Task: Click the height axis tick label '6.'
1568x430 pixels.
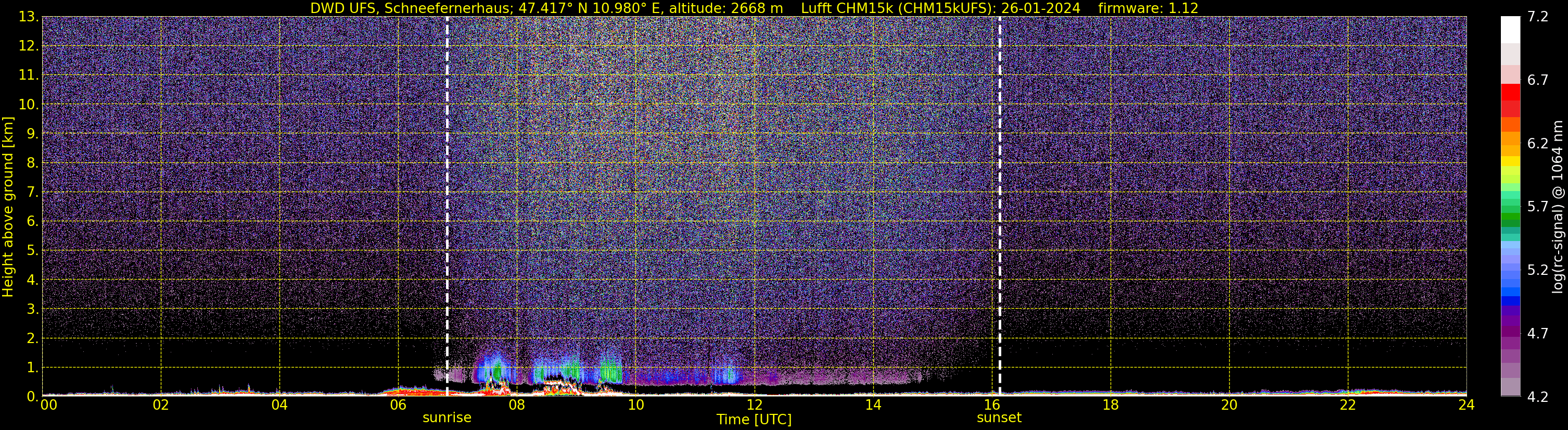Action: click(x=33, y=222)
